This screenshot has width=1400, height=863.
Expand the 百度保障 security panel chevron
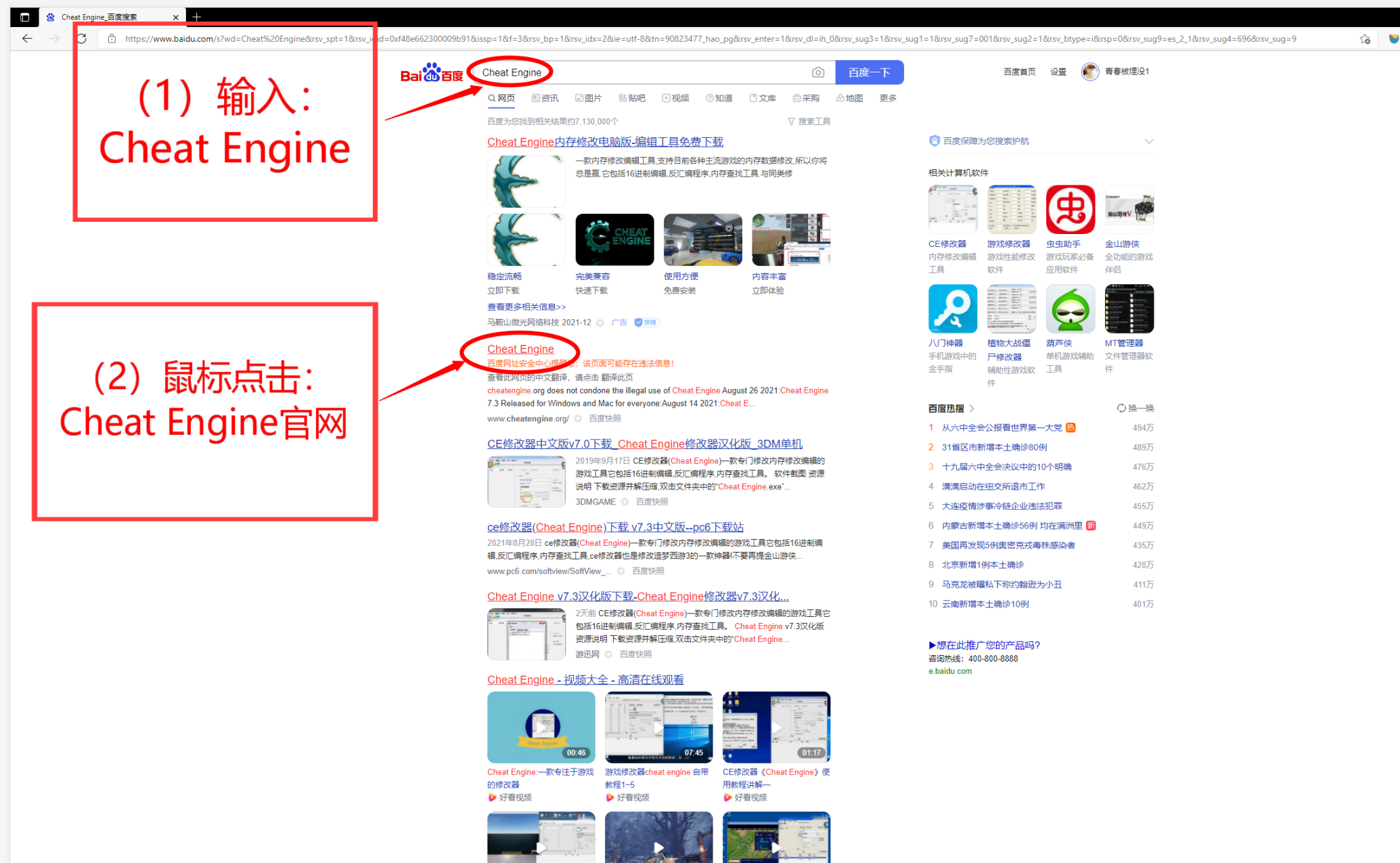pos(1148,141)
